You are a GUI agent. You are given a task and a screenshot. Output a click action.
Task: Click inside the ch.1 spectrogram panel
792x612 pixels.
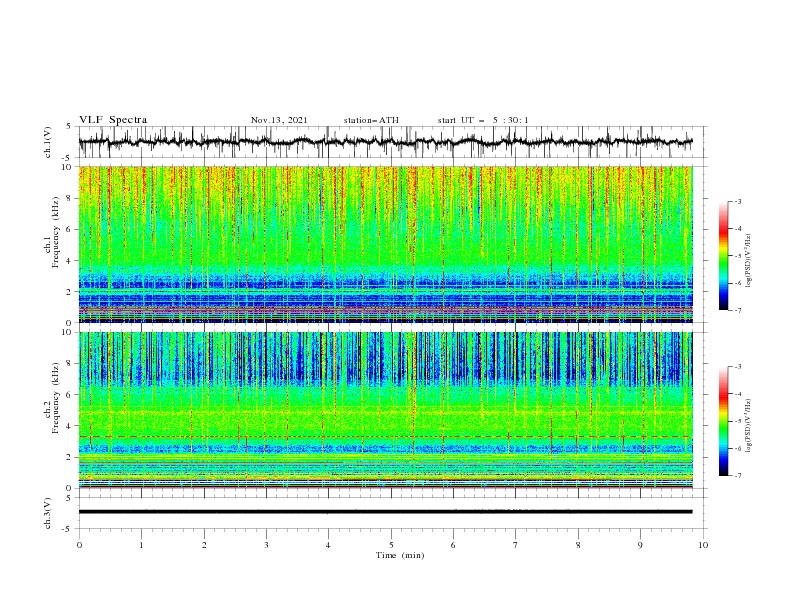tap(386, 244)
